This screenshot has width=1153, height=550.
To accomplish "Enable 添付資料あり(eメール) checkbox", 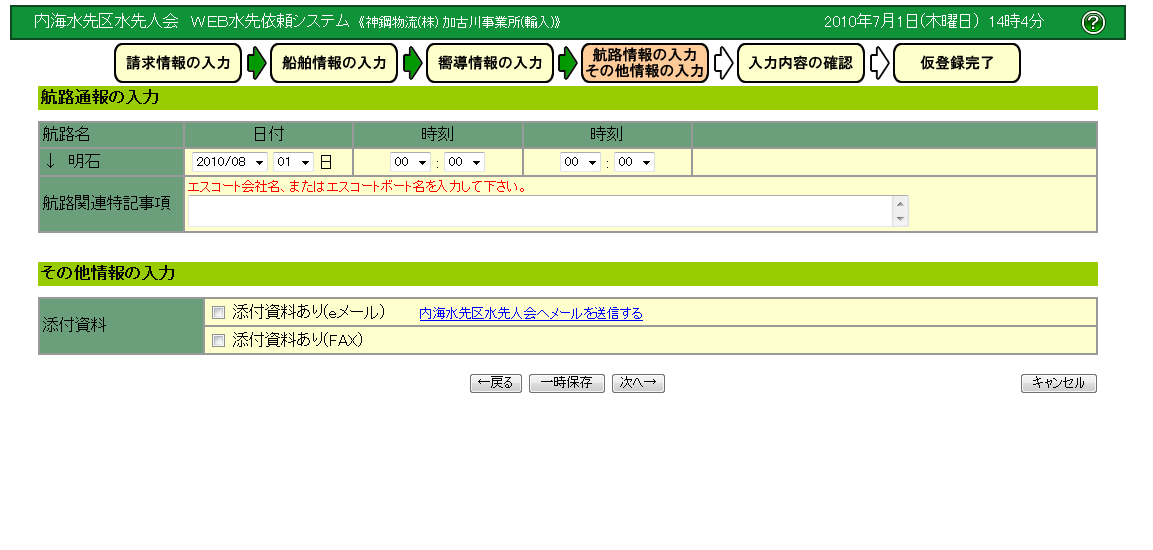I will (x=219, y=312).
